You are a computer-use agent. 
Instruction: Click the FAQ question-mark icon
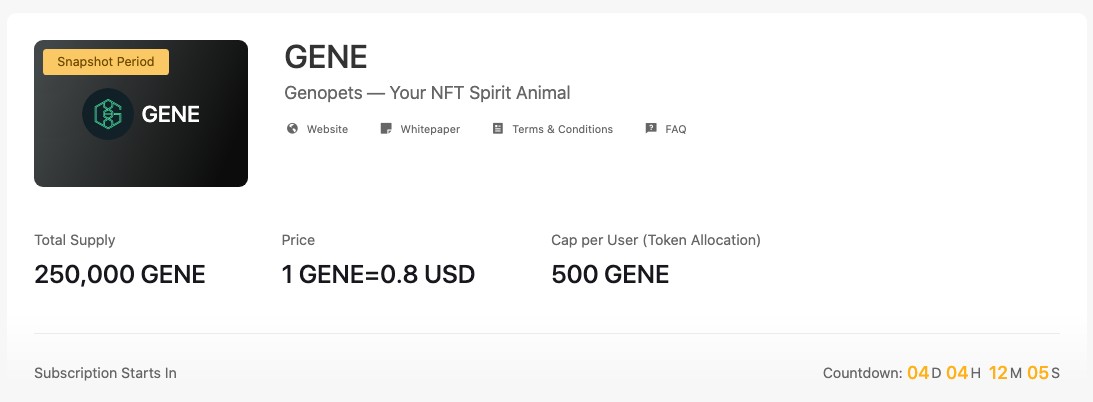point(651,128)
